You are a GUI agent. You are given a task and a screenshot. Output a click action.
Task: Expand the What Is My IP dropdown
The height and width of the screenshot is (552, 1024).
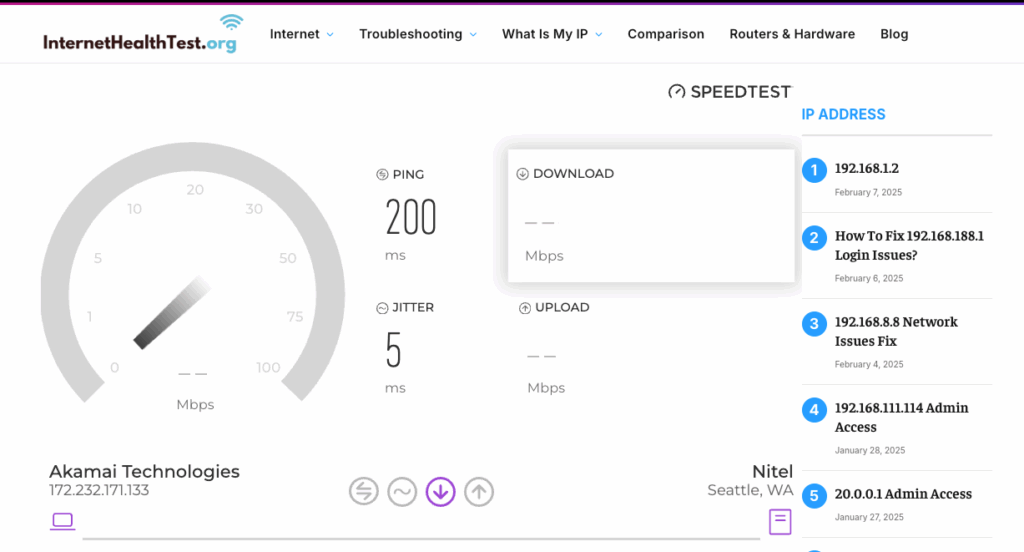click(552, 34)
